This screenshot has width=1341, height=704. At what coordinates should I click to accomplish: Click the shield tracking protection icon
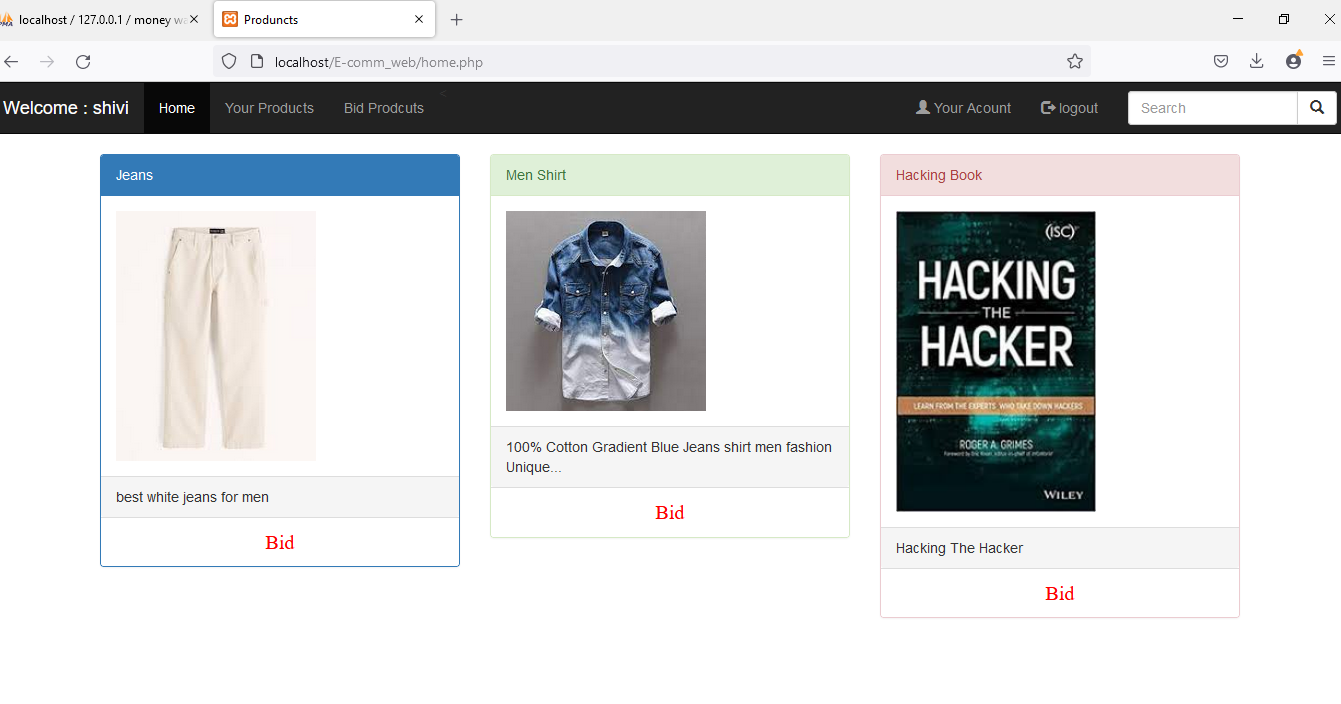[x=229, y=62]
